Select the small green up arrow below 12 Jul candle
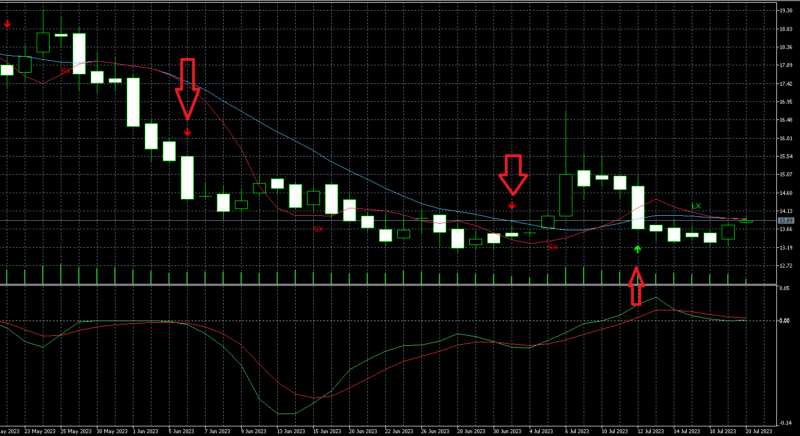800x436 pixels. (x=637, y=247)
